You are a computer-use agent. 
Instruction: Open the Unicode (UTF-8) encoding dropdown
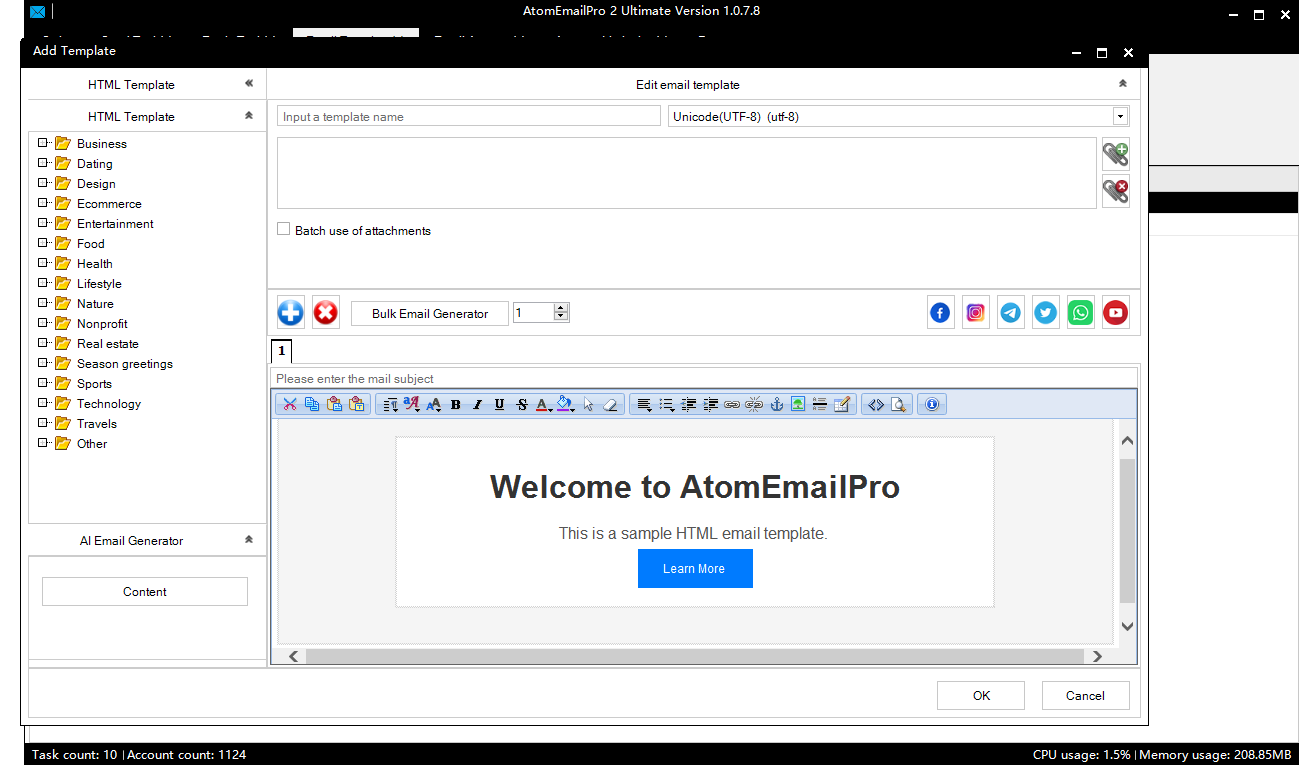(1120, 116)
